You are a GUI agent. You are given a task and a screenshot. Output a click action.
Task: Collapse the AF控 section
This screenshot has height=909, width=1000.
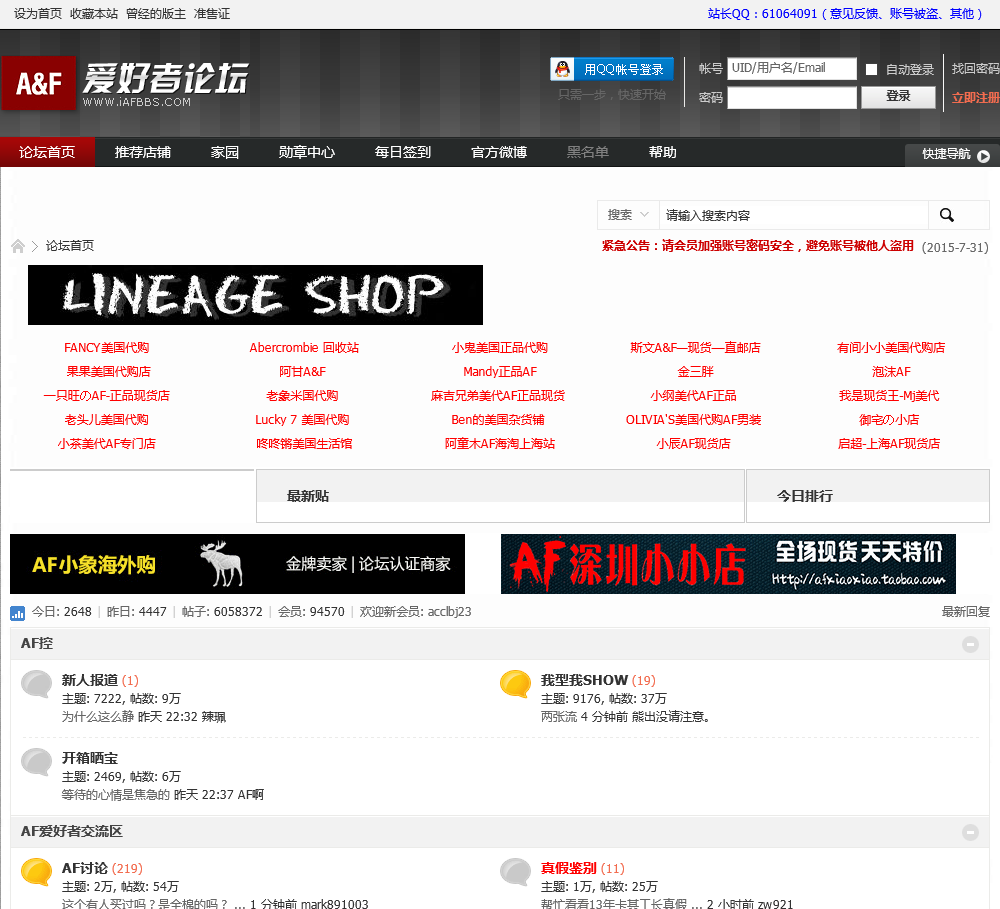tap(970, 644)
